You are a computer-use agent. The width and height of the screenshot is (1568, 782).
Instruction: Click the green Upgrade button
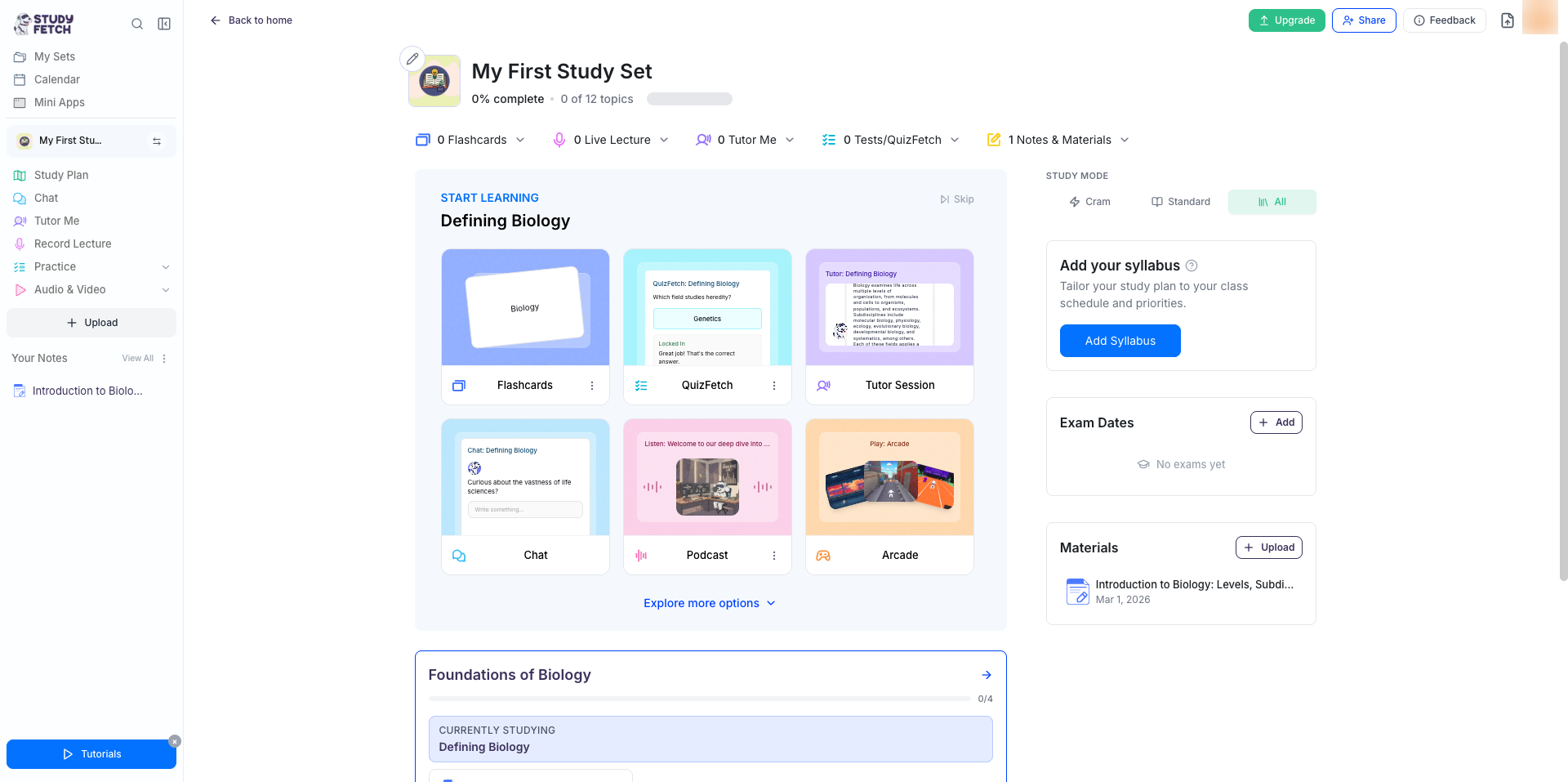coord(1287,20)
